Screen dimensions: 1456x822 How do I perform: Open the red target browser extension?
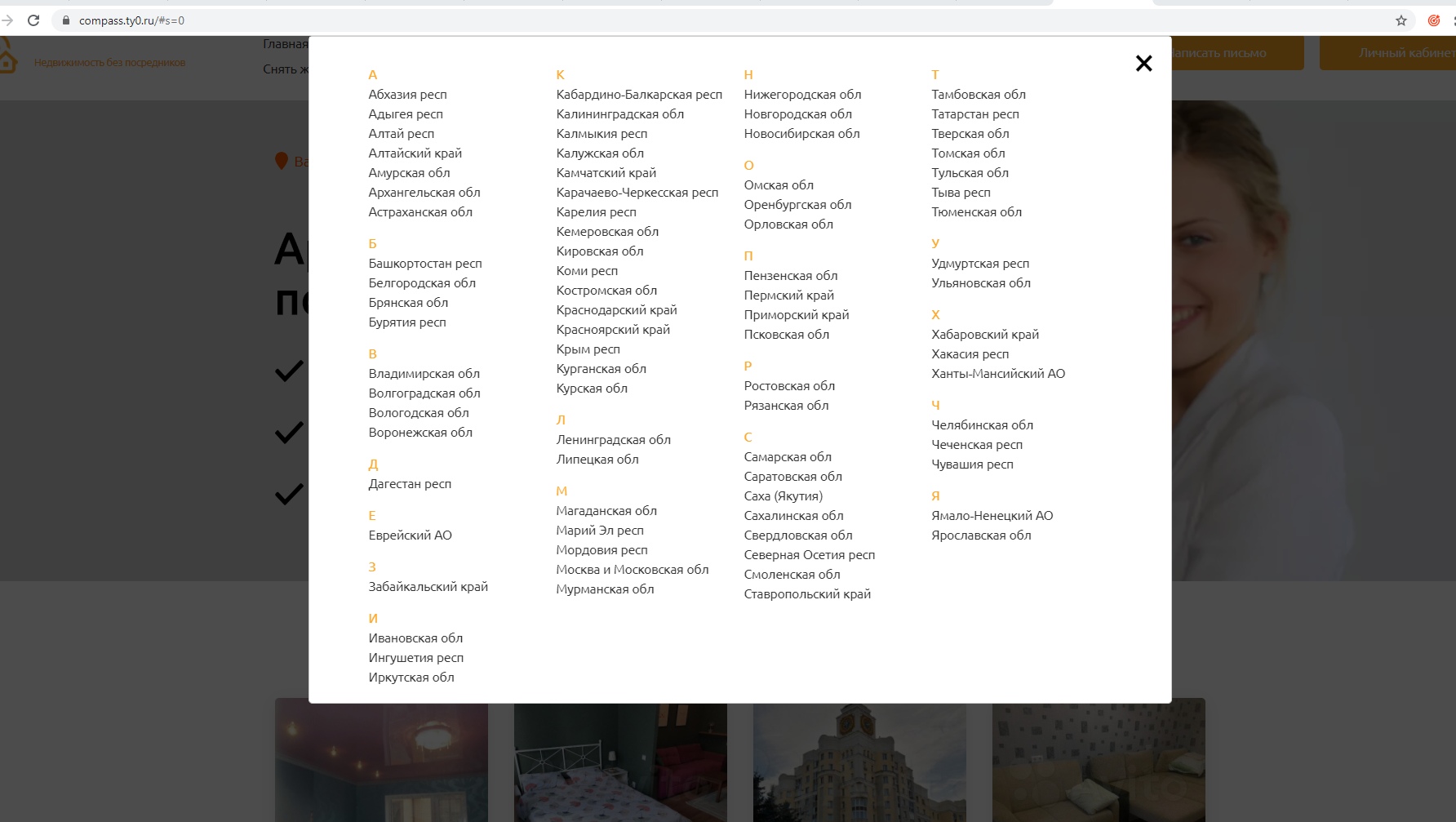1434,20
